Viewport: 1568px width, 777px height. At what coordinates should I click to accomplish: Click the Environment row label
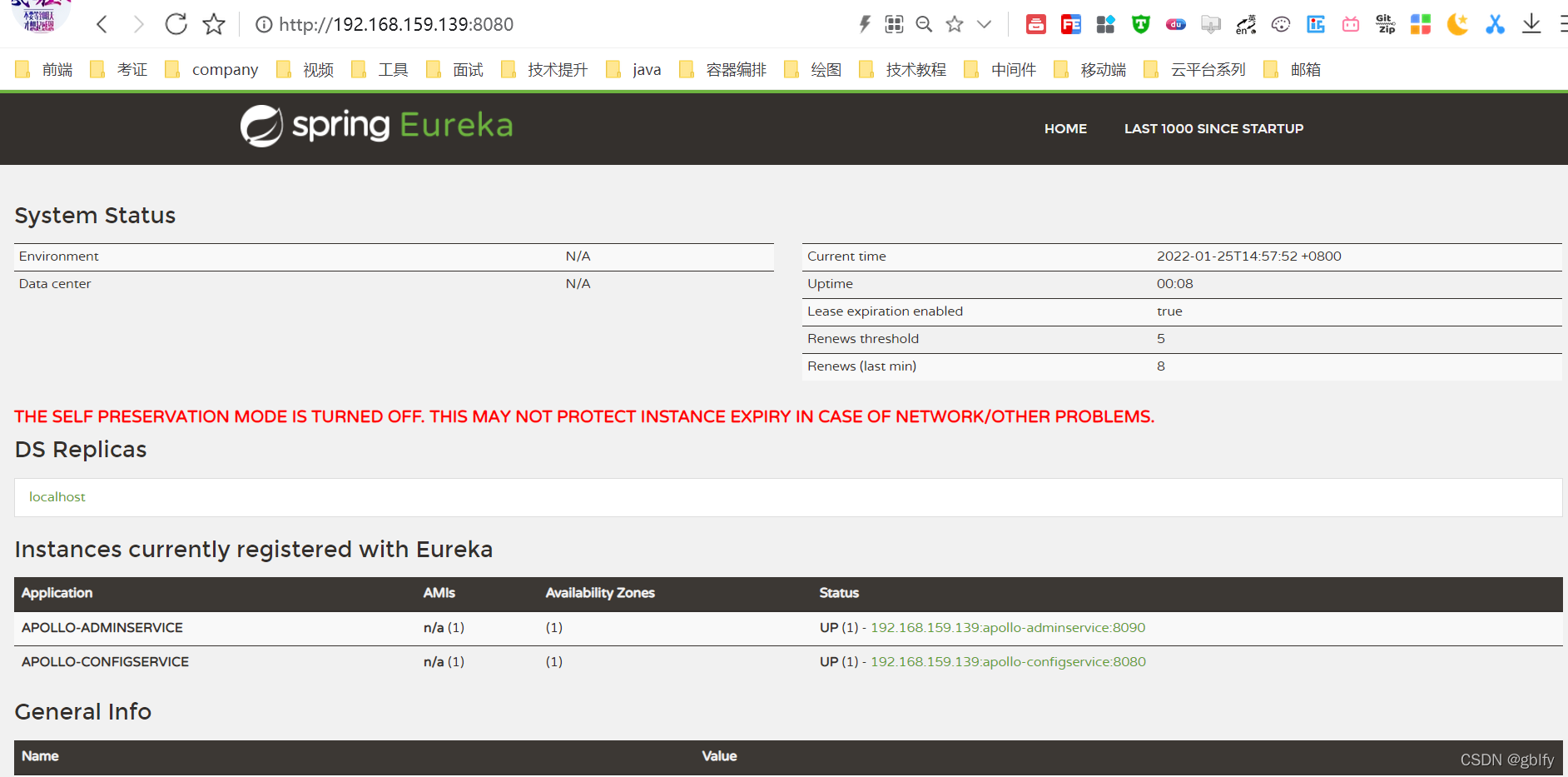point(58,256)
